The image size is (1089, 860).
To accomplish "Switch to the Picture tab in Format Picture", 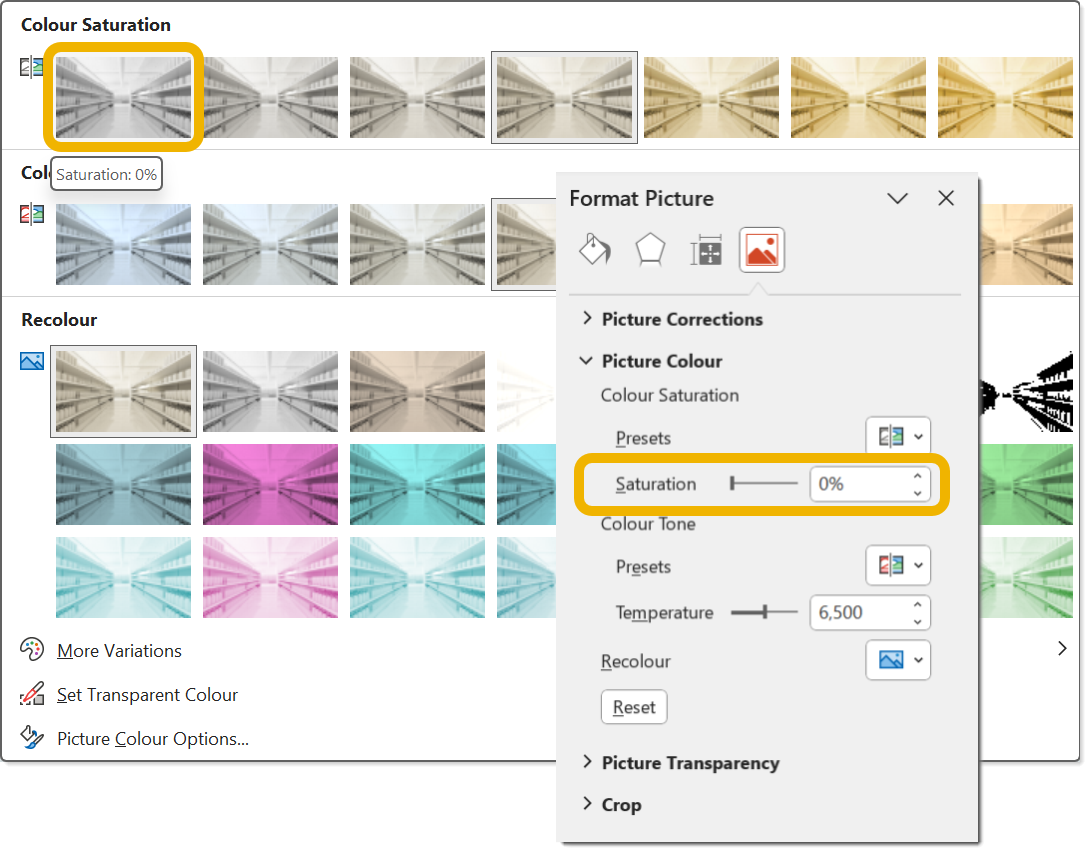I will 763,250.
